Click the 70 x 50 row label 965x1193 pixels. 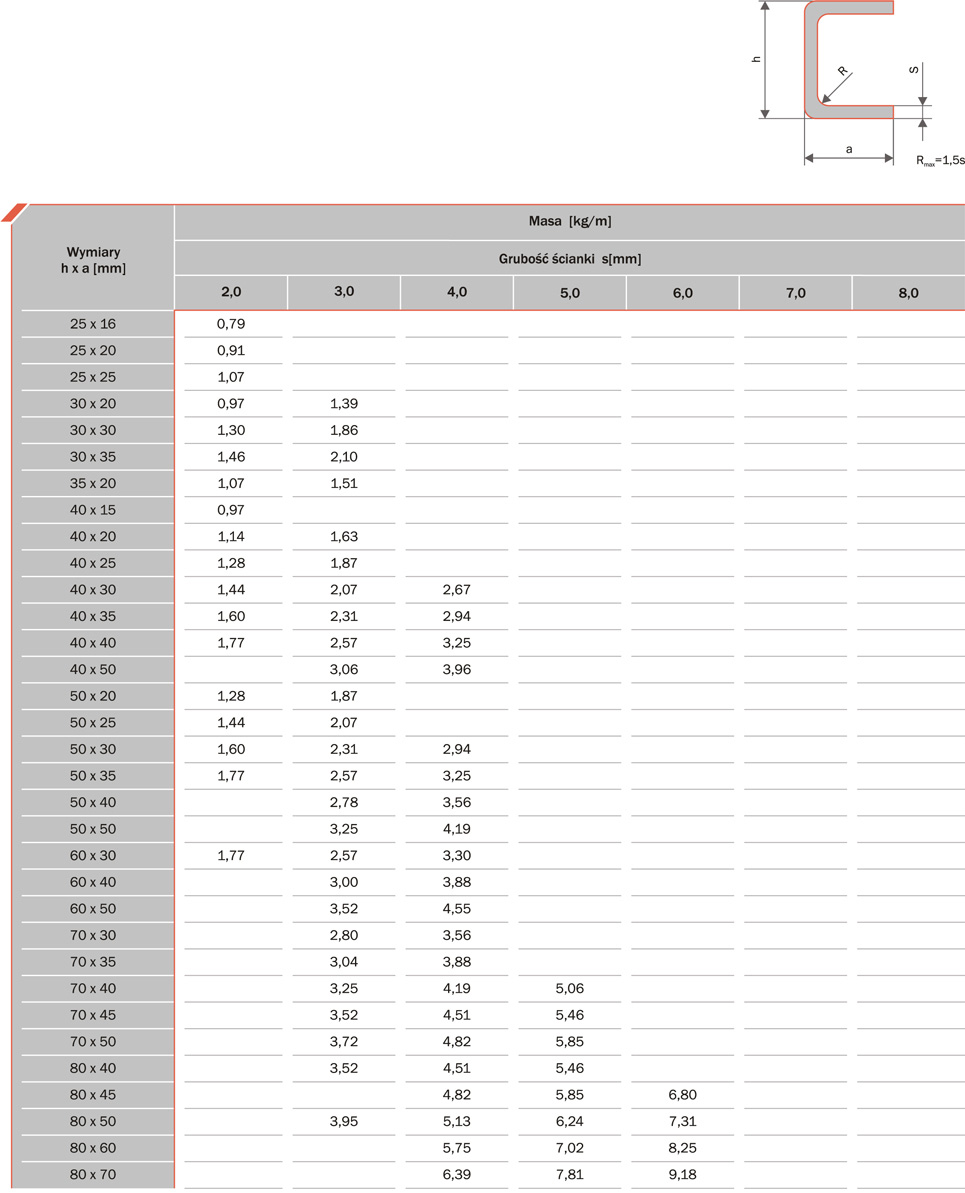(93, 1042)
